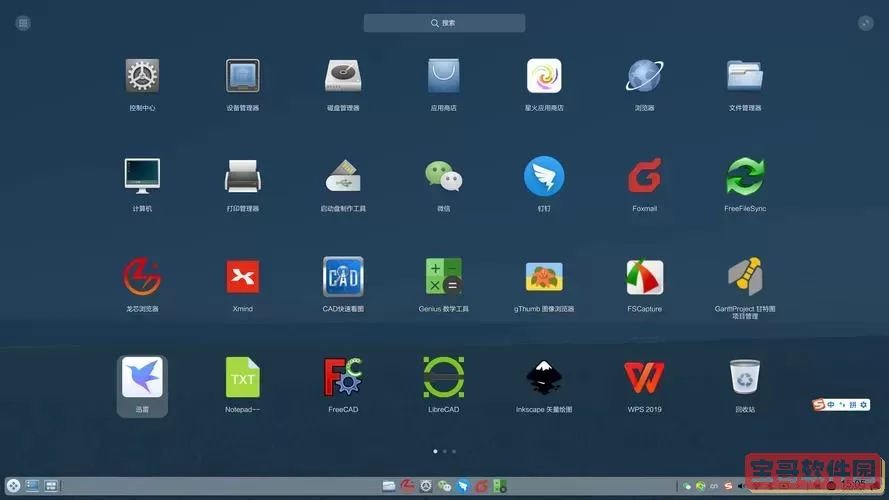Viewport: 889px width, 500px height.
Task: Open the 控制中心 control center app
Action: tap(142, 76)
